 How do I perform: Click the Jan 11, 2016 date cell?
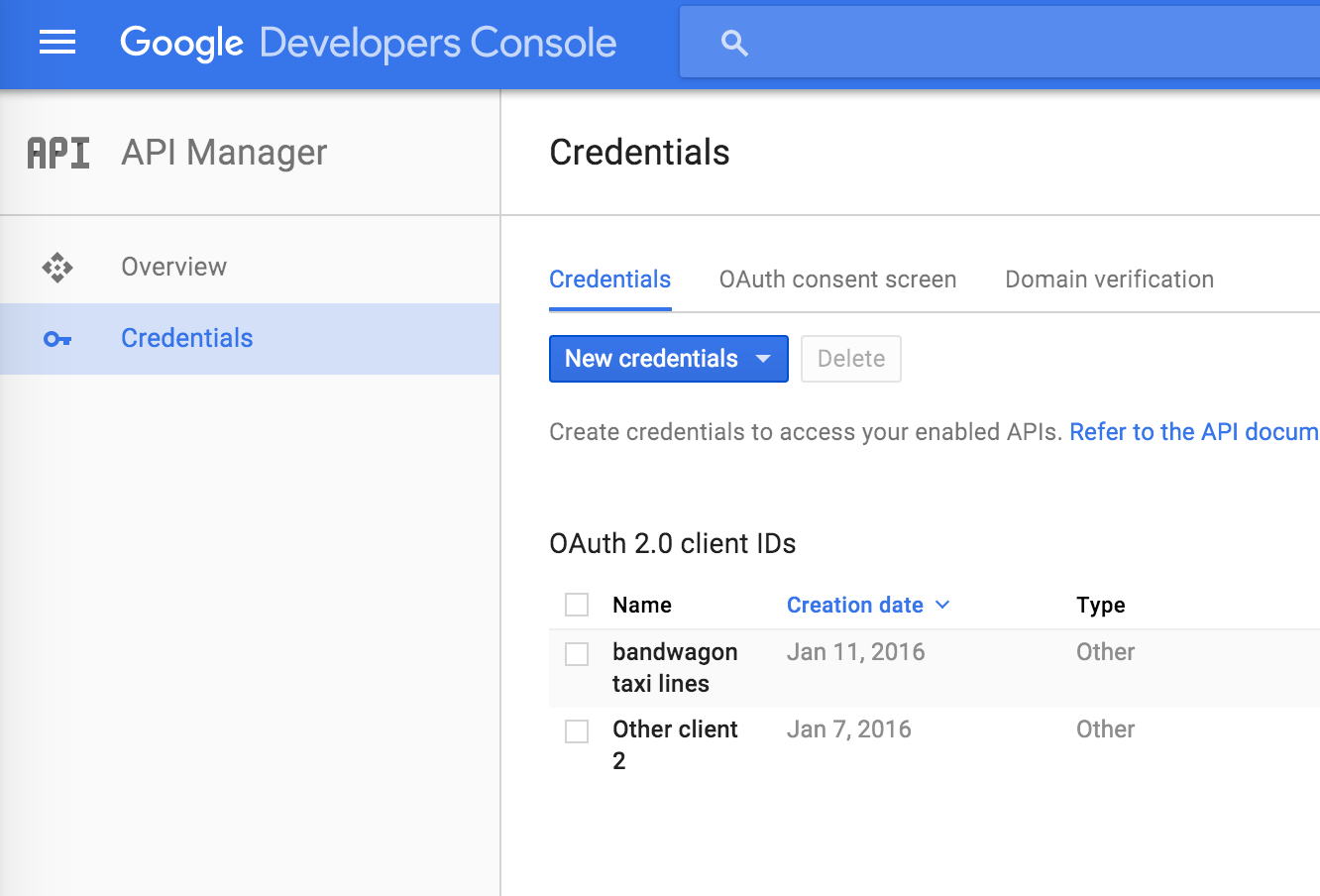(856, 652)
